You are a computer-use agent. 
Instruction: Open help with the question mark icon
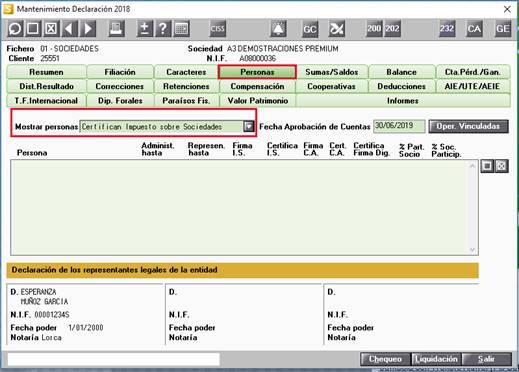(163, 29)
